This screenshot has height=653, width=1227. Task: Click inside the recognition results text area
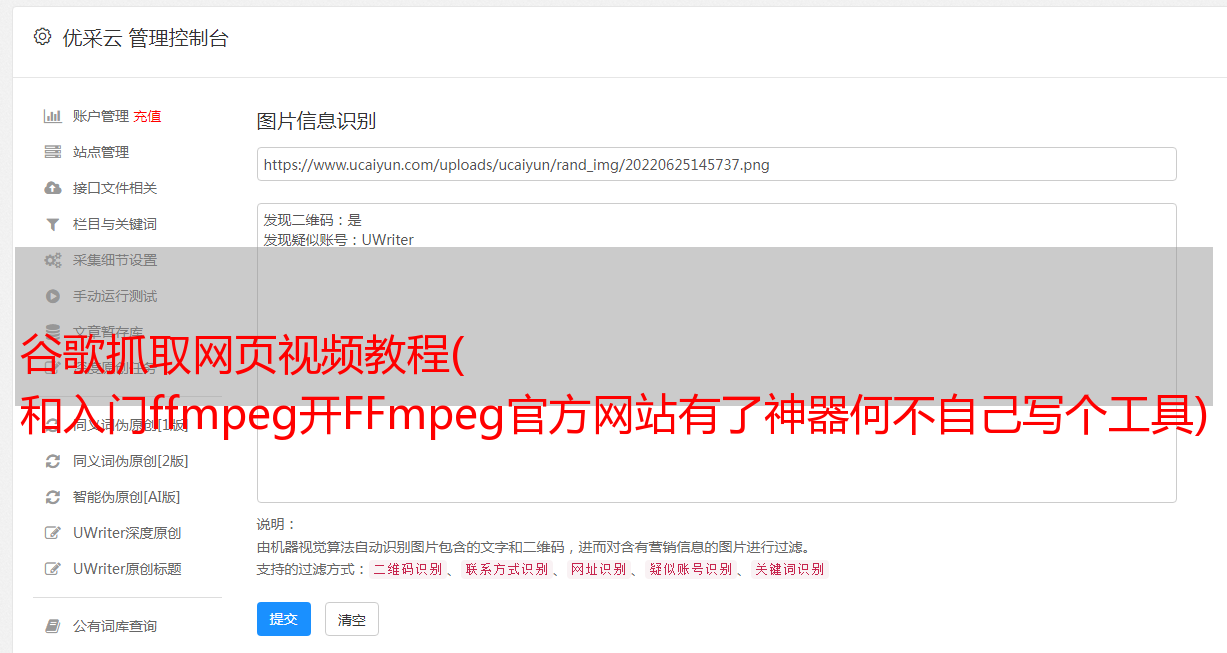click(x=716, y=353)
